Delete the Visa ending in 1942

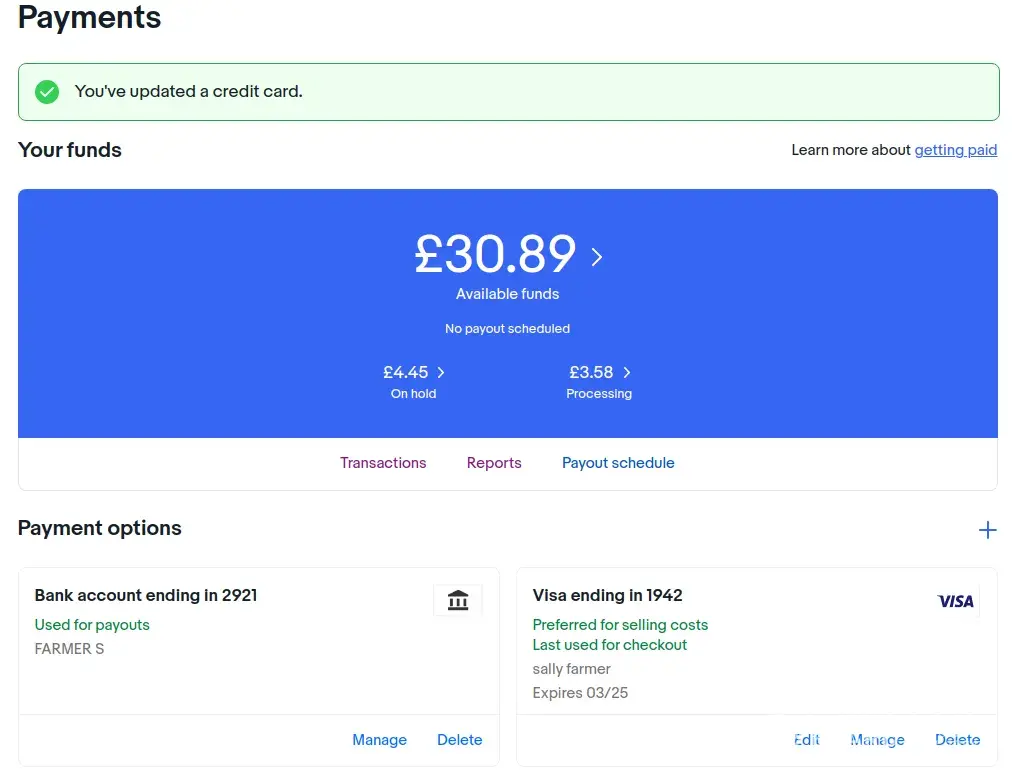click(957, 740)
